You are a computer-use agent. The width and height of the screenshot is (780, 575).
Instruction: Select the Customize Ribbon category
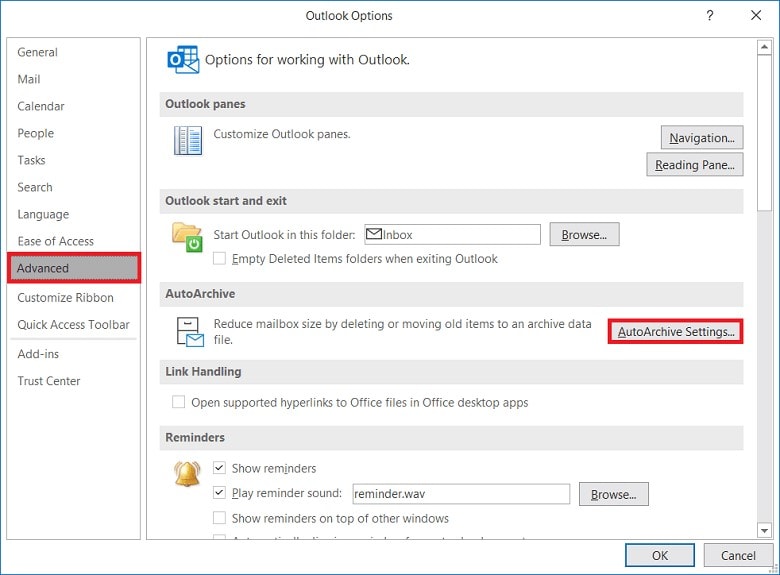click(65, 297)
